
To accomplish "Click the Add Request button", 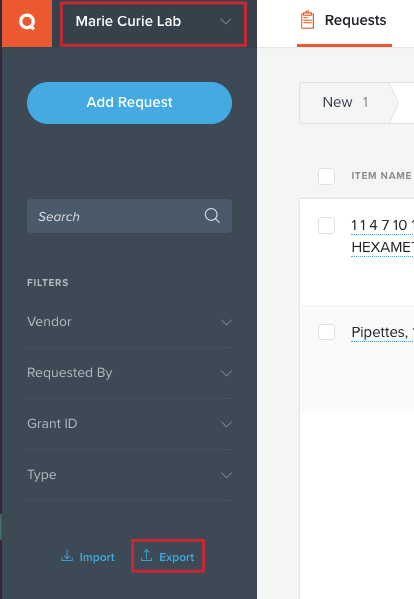I will coord(129,103).
